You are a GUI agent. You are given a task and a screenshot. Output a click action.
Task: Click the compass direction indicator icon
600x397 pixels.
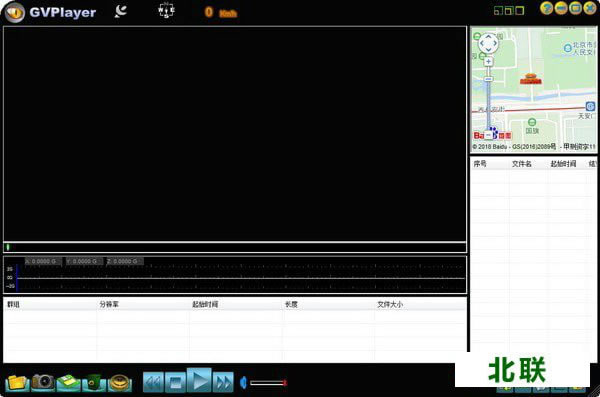coord(166,10)
